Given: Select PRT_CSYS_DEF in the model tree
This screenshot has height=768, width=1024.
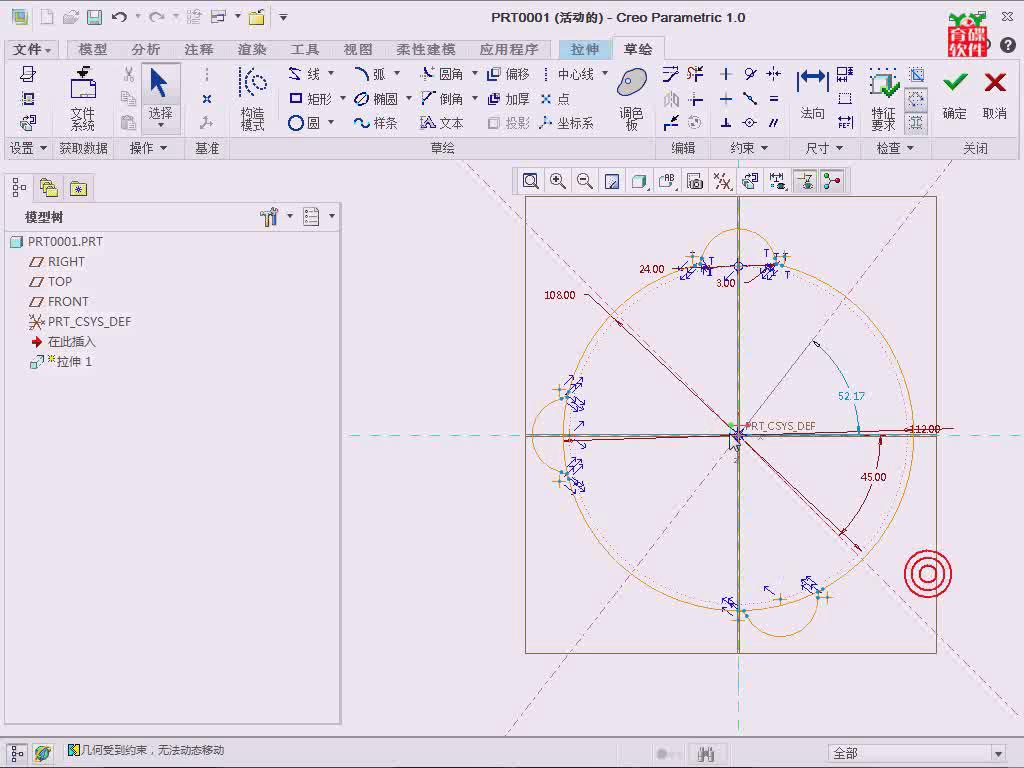Looking at the screenshot, I should point(80,321).
